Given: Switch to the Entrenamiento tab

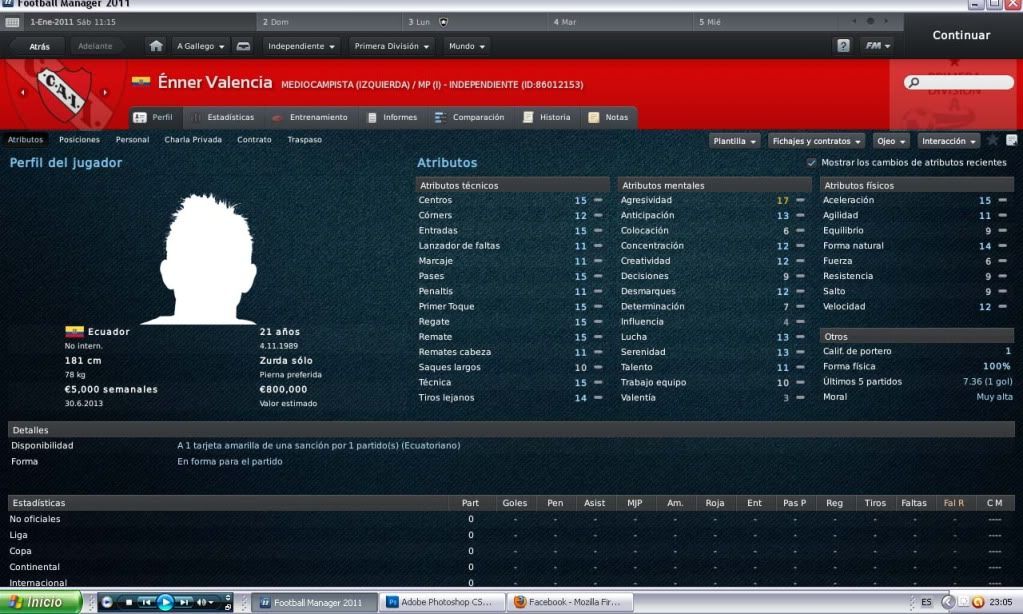Looking at the screenshot, I should [x=311, y=117].
